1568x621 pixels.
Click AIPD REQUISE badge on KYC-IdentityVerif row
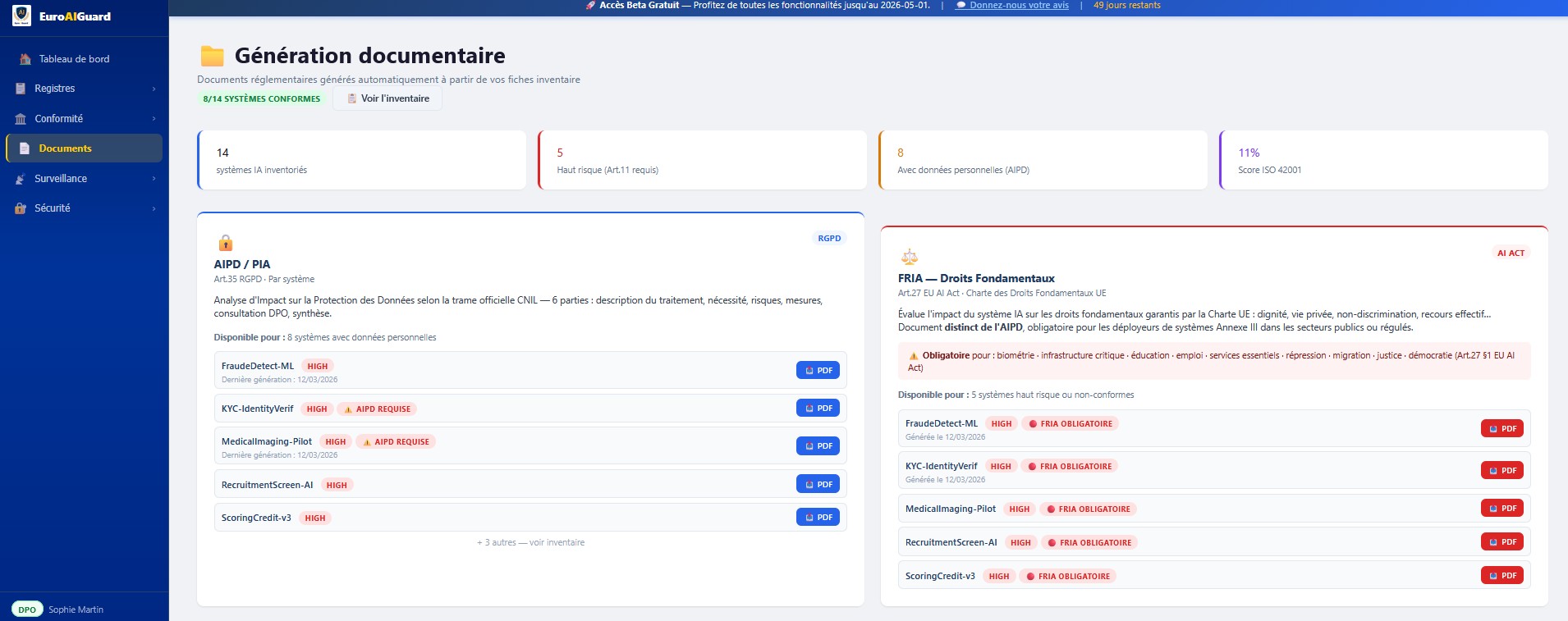[x=378, y=409]
